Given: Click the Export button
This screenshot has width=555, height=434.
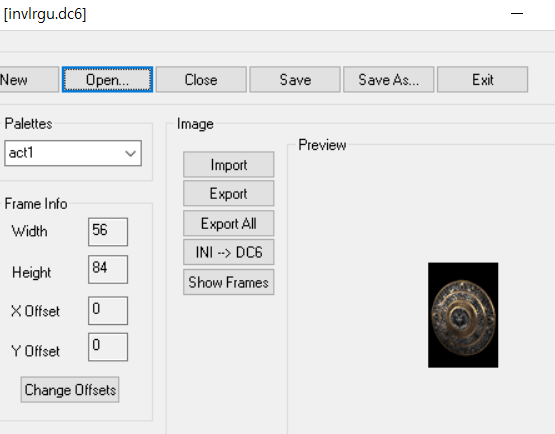Looking at the screenshot, I should (x=229, y=194).
